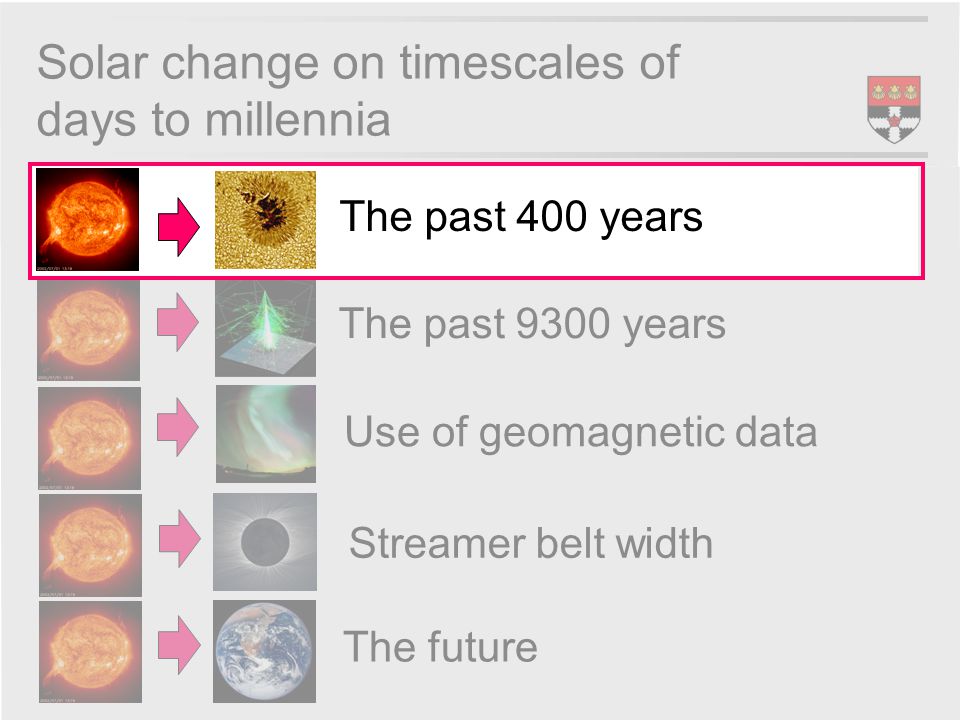Viewport: 960px width, 720px height.
Task: Click the arrow beside the cosmic ray image
Action: pos(178,322)
